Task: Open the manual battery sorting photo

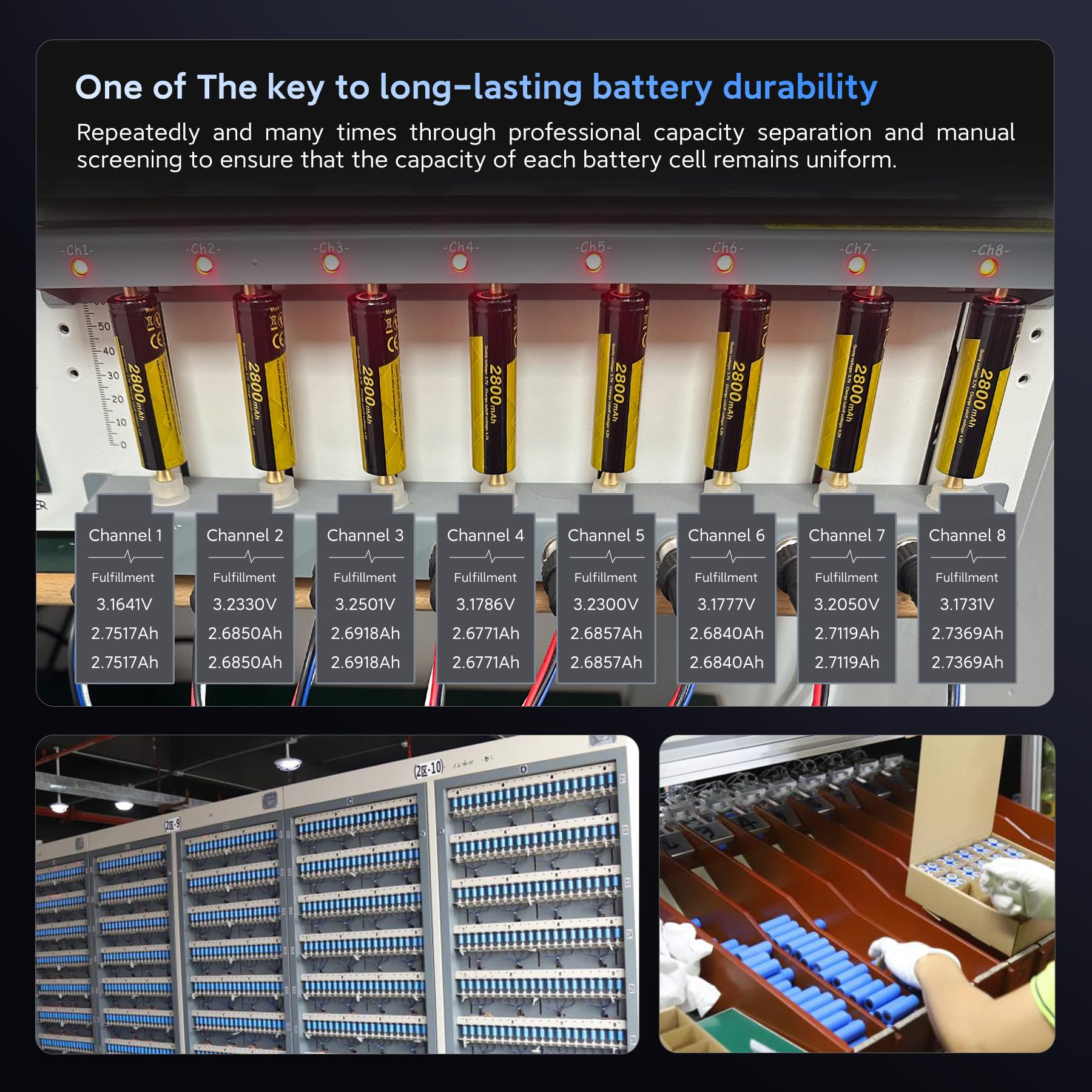Action: [x=857, y=894]
